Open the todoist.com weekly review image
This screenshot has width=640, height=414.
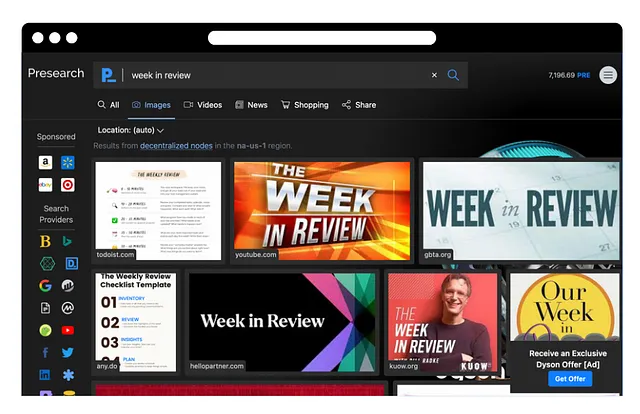pos(158,211)
